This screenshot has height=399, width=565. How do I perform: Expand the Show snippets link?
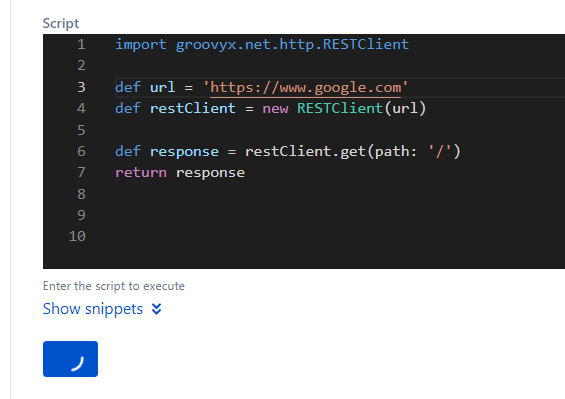(x=93, y=309)
